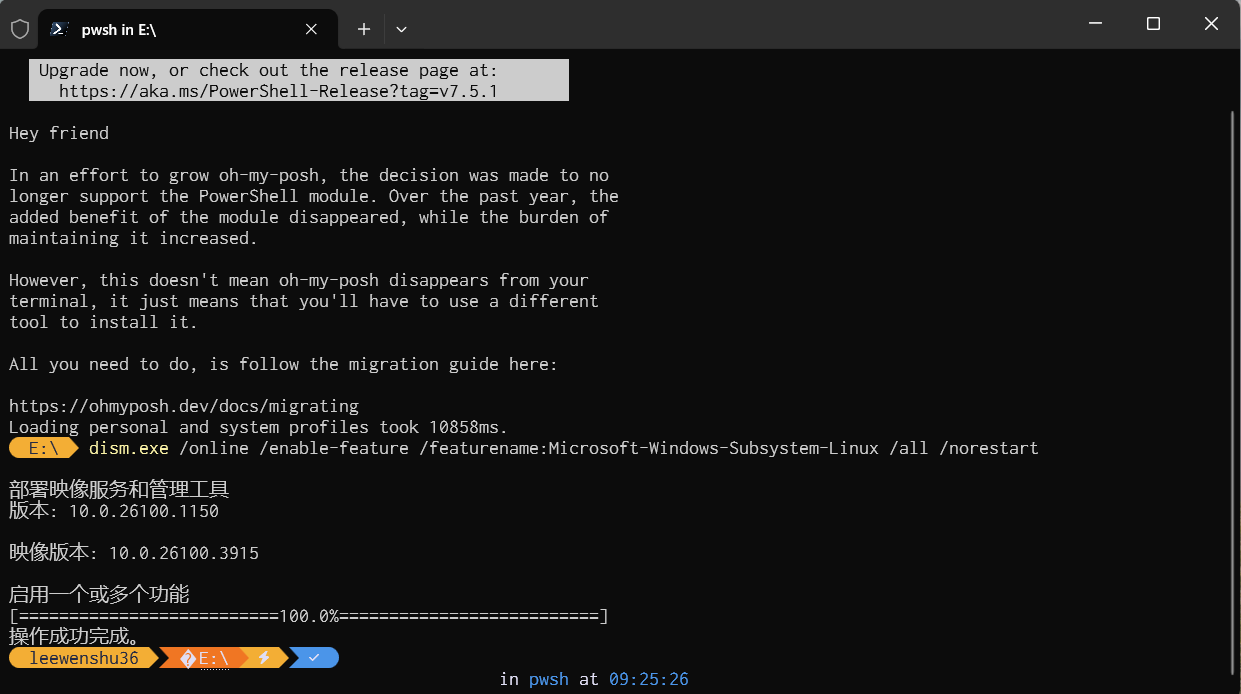
Task: Close the terminal window
Action: pos(1211,24)
